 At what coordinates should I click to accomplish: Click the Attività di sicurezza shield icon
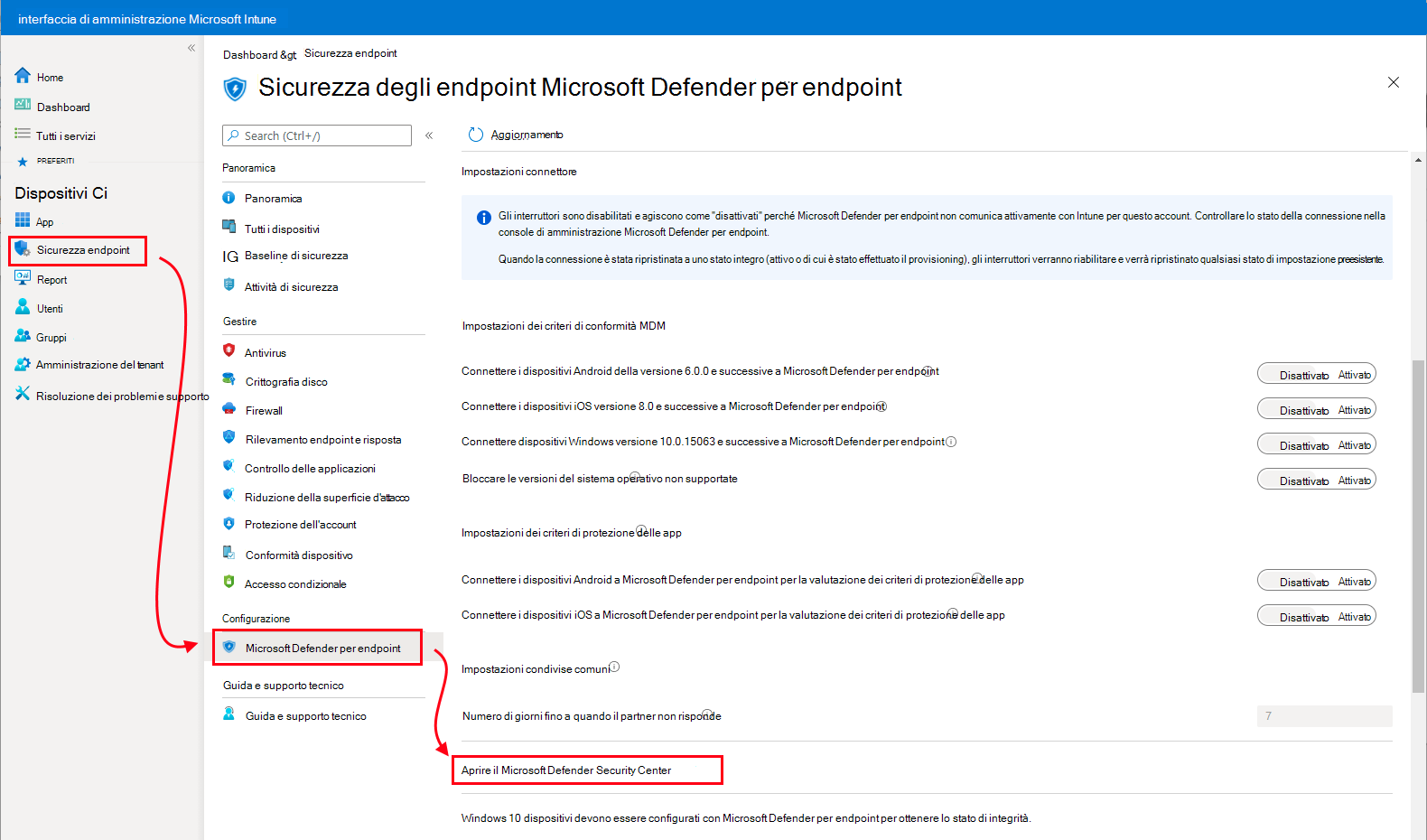click(x=229, y=285)
